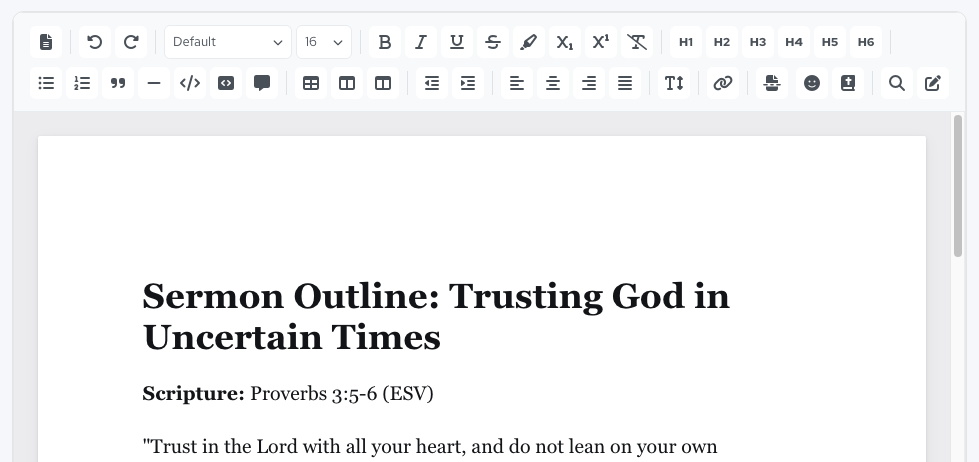Apply Heading 3 style
This screenshot has height=462, width=979.
tap(758, 42)
